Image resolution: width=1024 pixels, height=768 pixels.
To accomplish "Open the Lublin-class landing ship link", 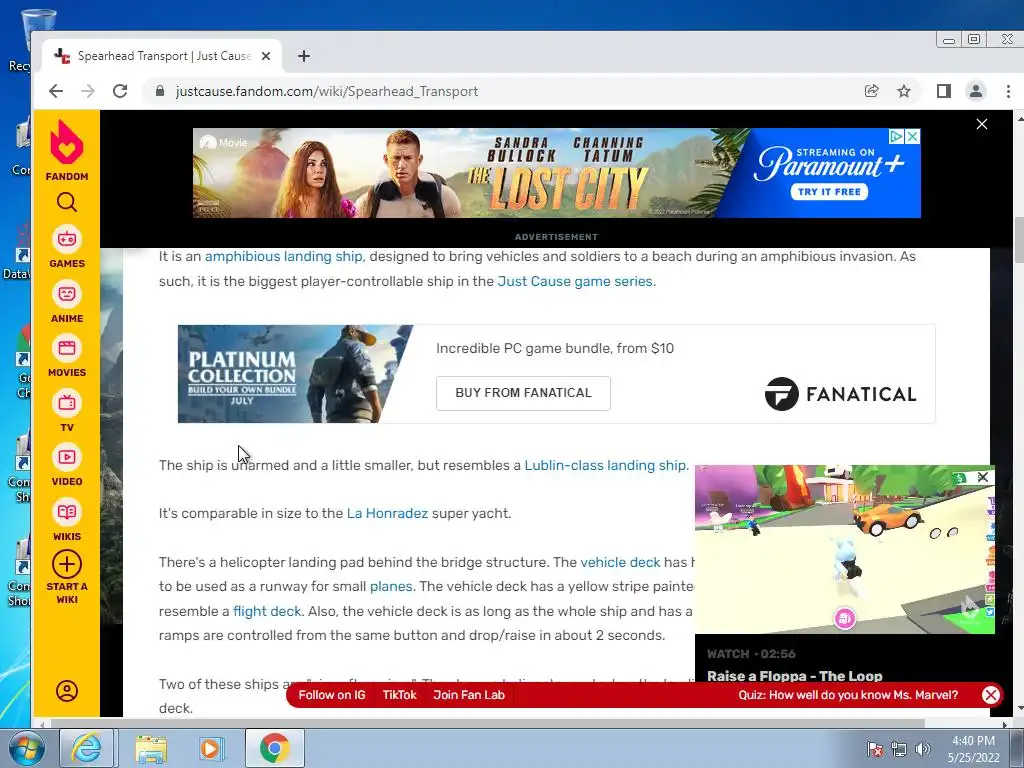I will (x=605, y=466).
